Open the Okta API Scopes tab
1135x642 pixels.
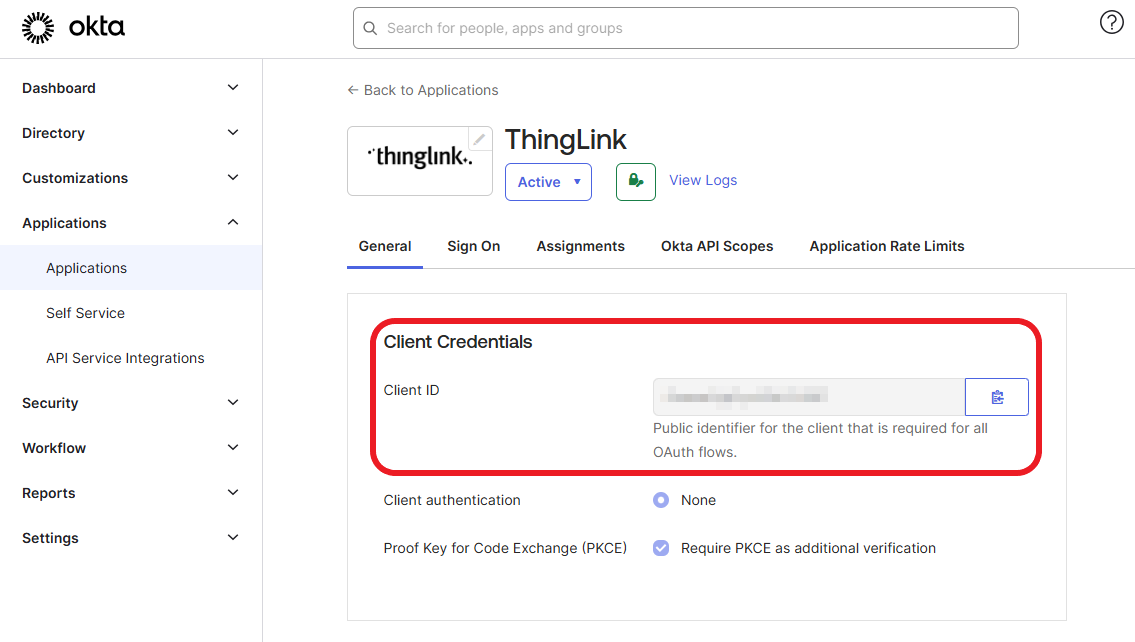717,246
